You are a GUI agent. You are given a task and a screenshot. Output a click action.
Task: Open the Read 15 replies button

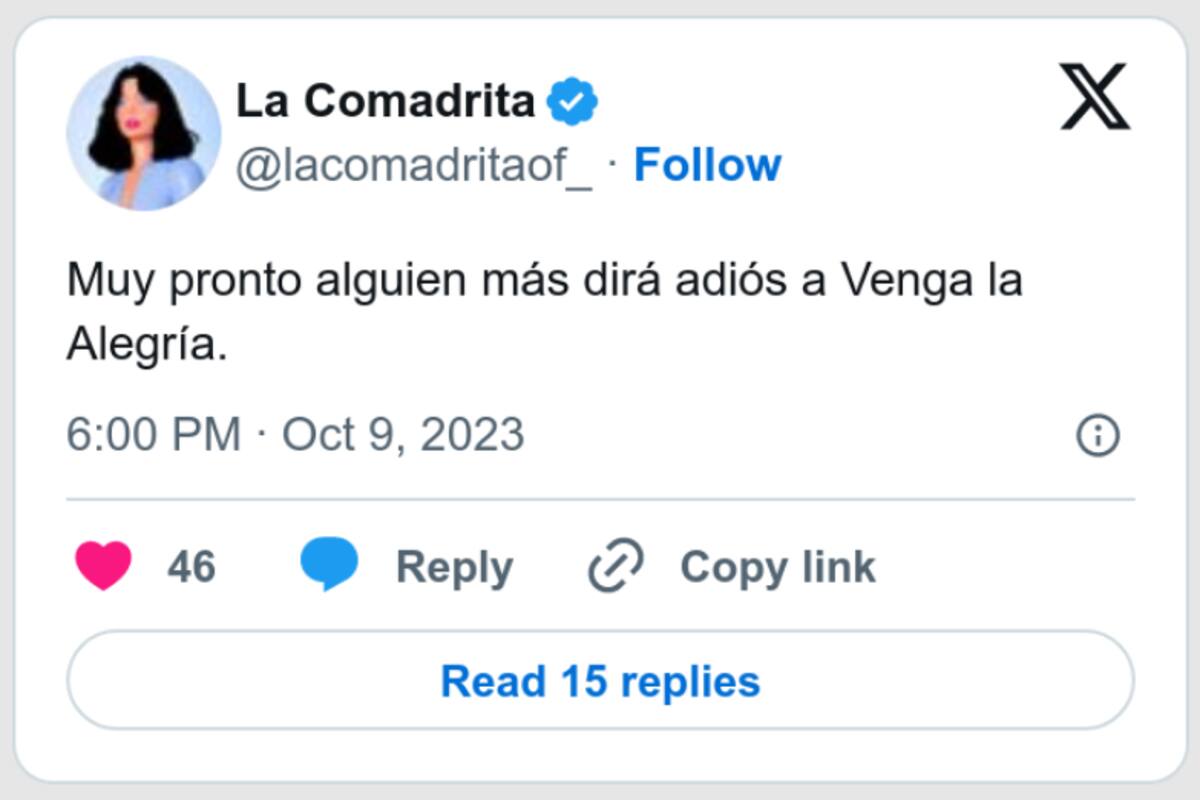click(x=600, y=681)
